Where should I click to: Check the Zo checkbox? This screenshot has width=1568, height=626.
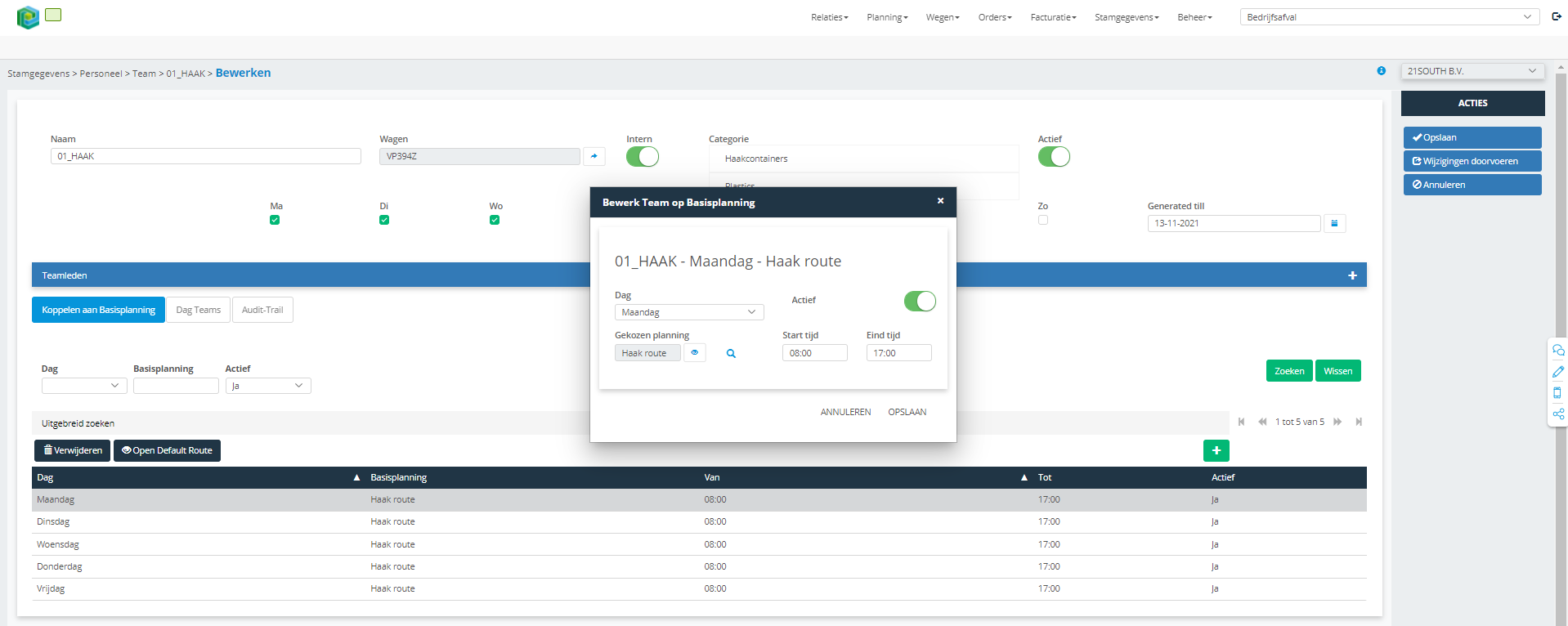1043,220
